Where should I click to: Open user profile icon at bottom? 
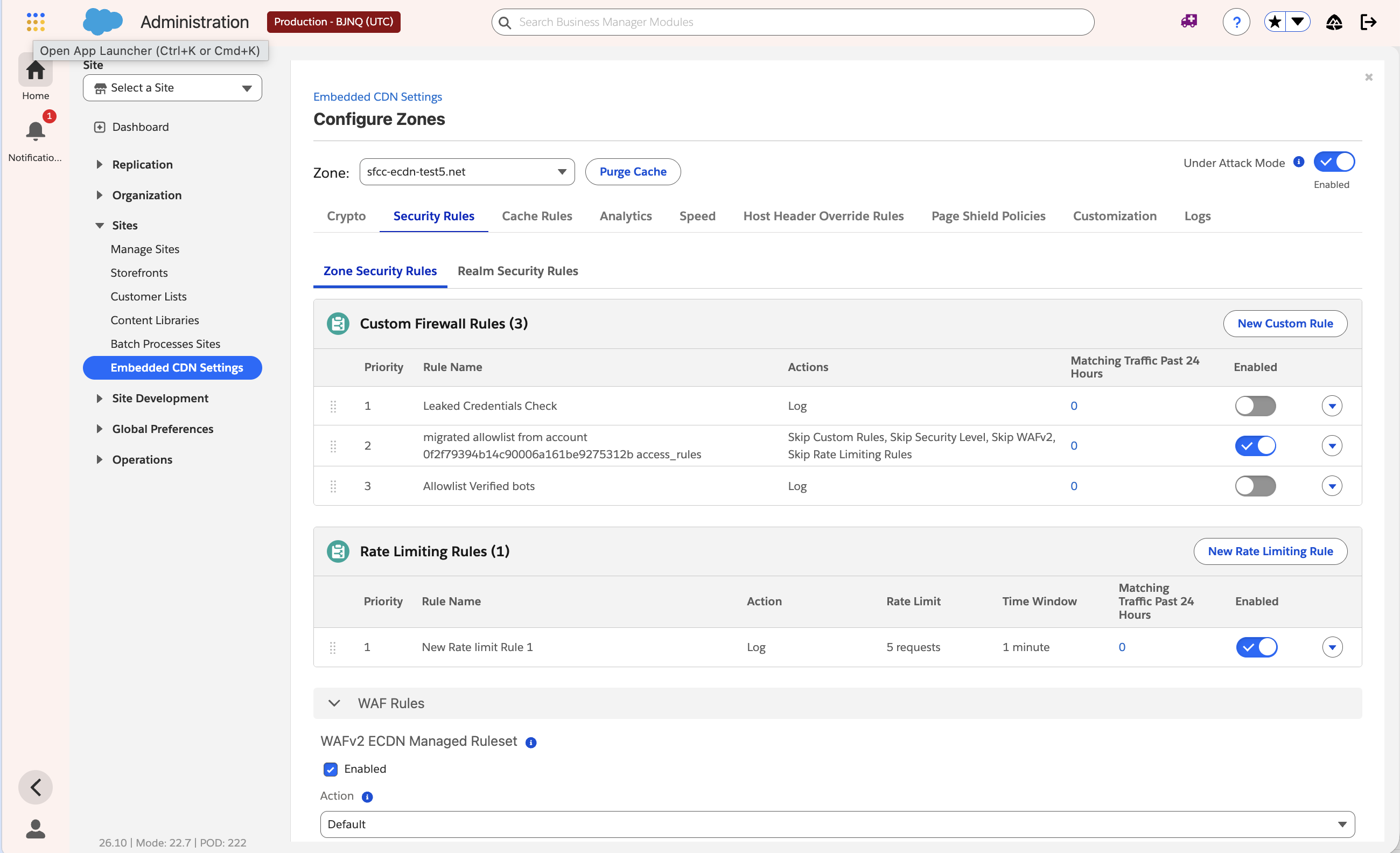click(x=35, y=829)
